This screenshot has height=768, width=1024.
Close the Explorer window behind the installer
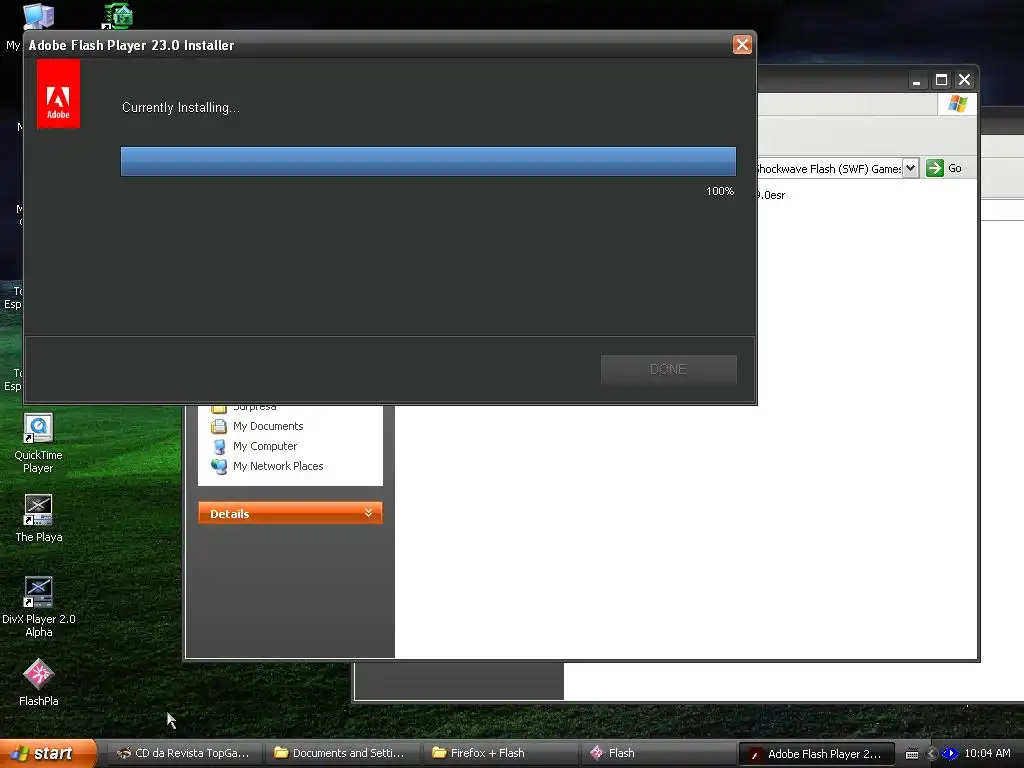(x=964, y=80)
